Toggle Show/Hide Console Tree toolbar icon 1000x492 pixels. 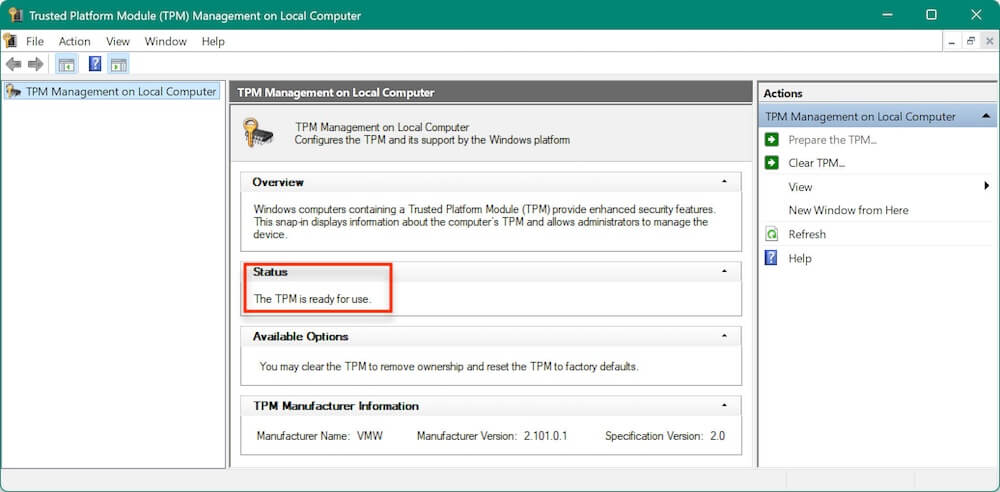(66, 64)
